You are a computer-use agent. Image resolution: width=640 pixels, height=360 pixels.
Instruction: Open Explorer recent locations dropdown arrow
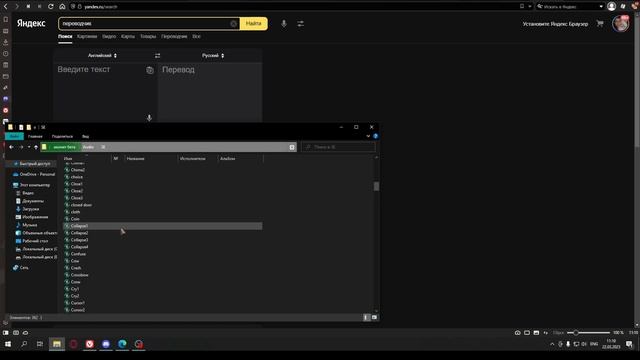(29, 147)
